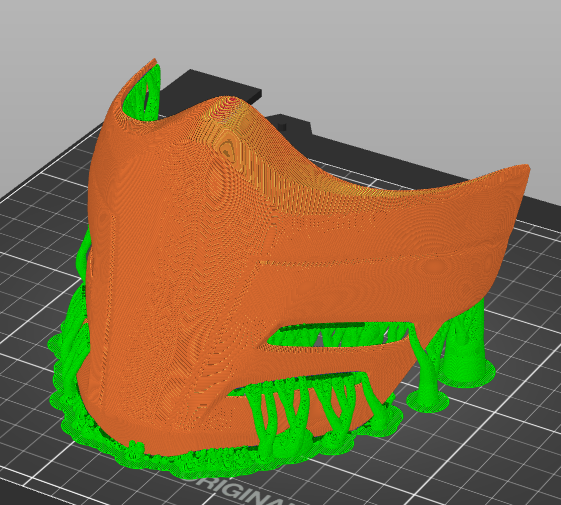Select the tree support branches under lower slot

click(304, 412)
